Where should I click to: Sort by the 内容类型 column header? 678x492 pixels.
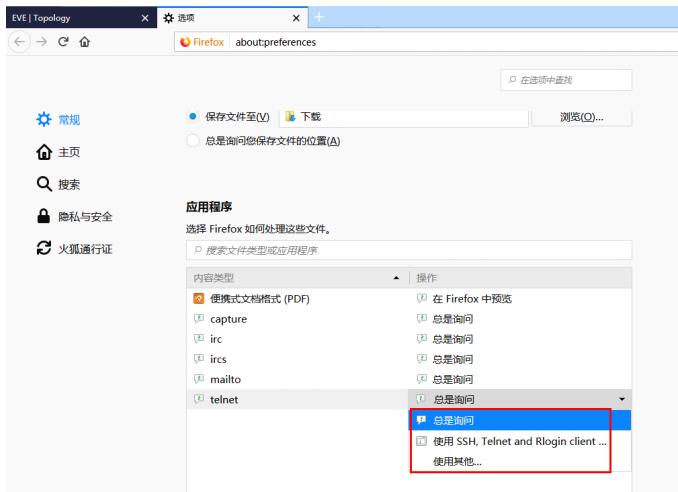(297, 278)
